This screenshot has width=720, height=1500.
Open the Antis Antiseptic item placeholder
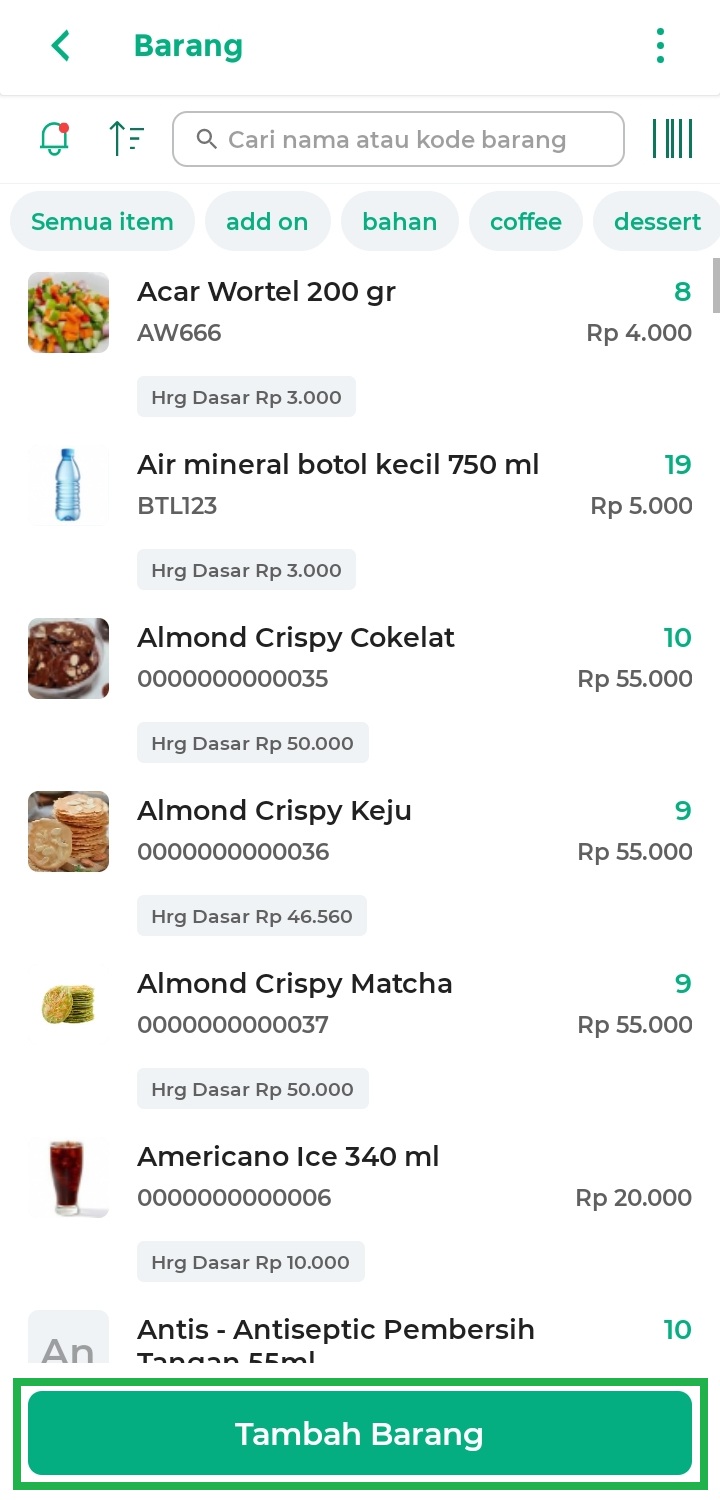tap(68, 1340)
